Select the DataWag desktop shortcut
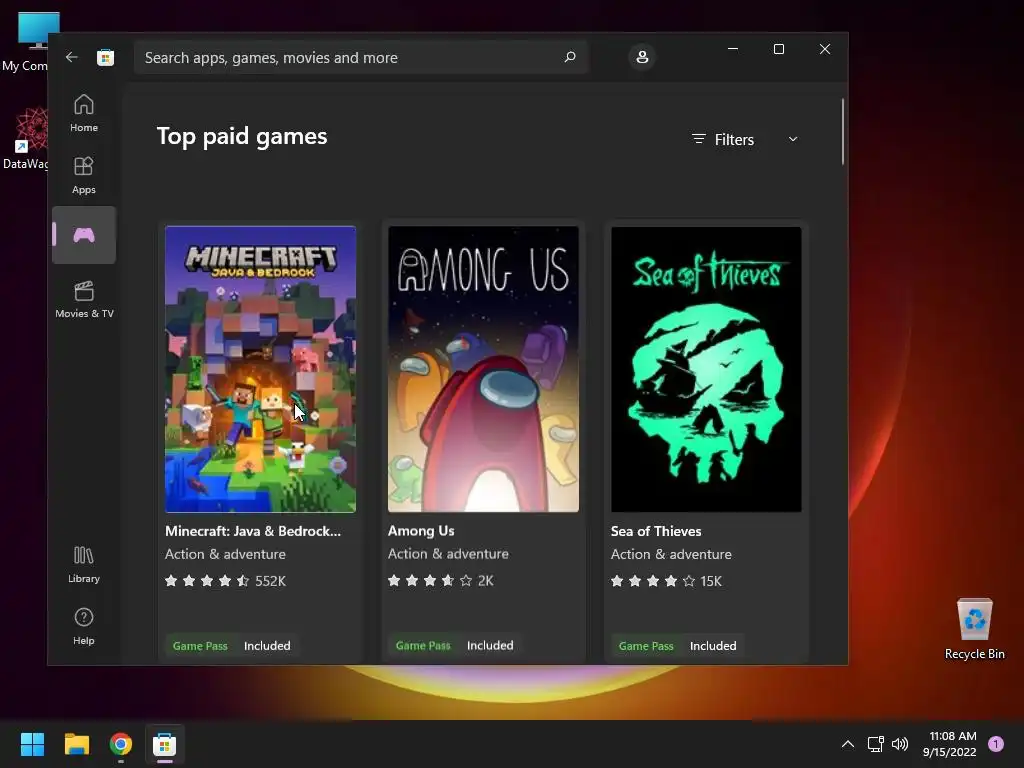This screenshot has height=768, width=1024. [x=25, y=139]
